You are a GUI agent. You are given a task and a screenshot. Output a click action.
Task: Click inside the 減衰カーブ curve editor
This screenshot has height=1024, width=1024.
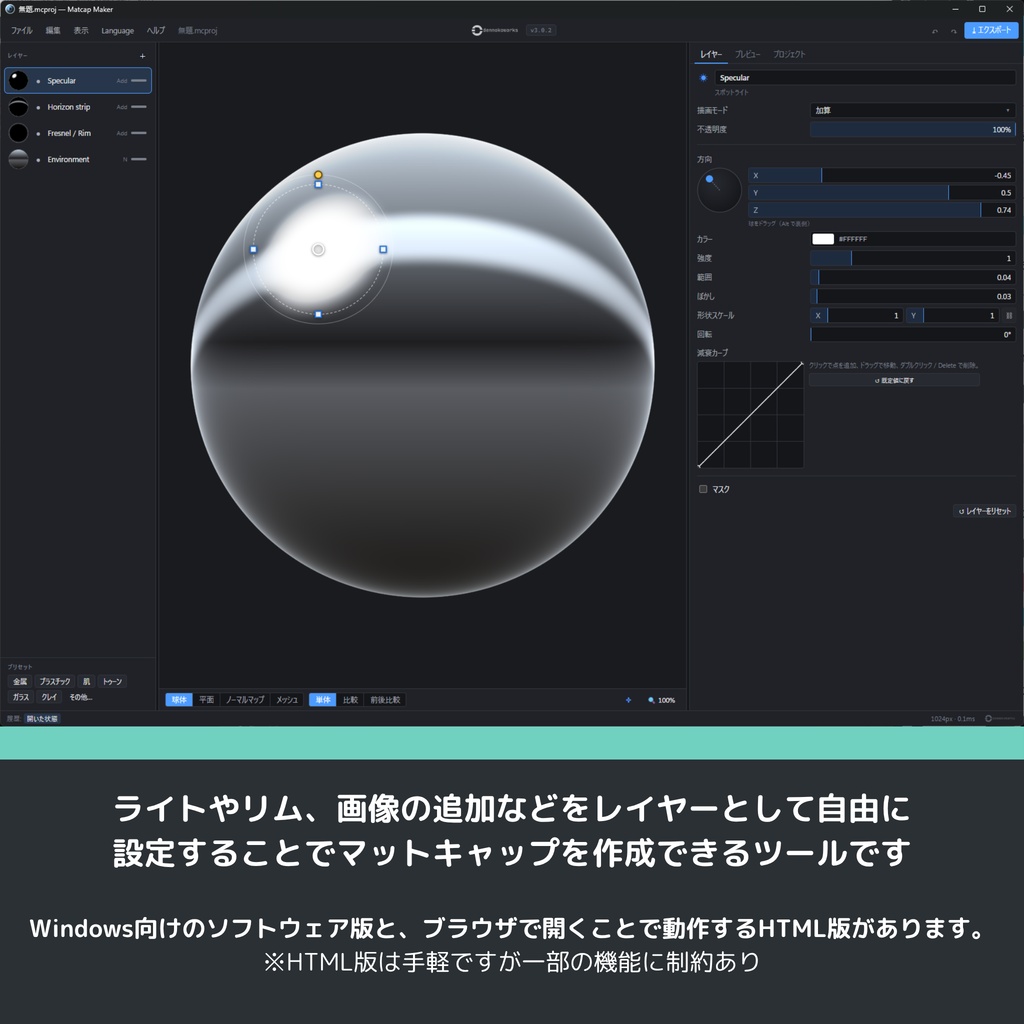(x=750, y=415)
